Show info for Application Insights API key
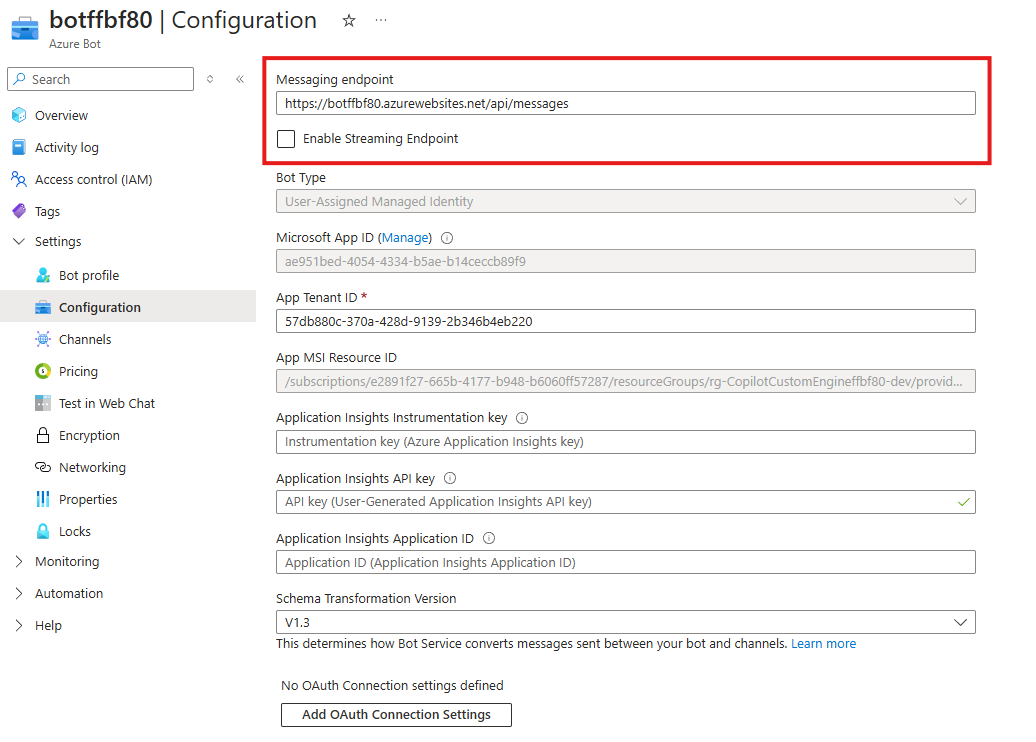 tap(450, 478)
